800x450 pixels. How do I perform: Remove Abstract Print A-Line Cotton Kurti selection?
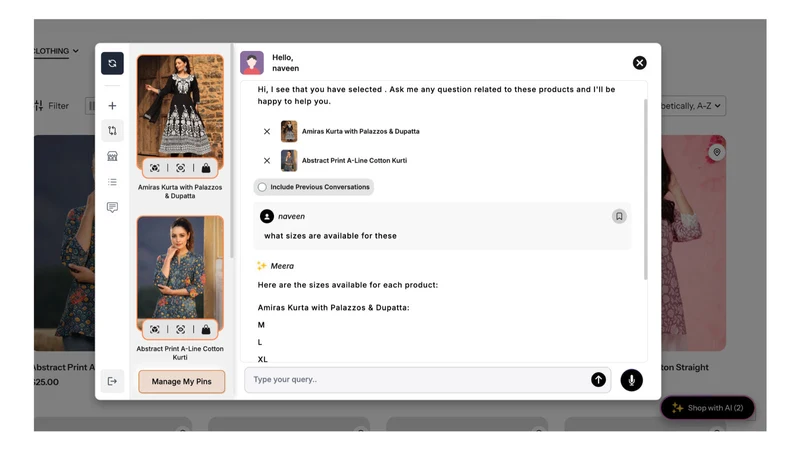point(267,160)
